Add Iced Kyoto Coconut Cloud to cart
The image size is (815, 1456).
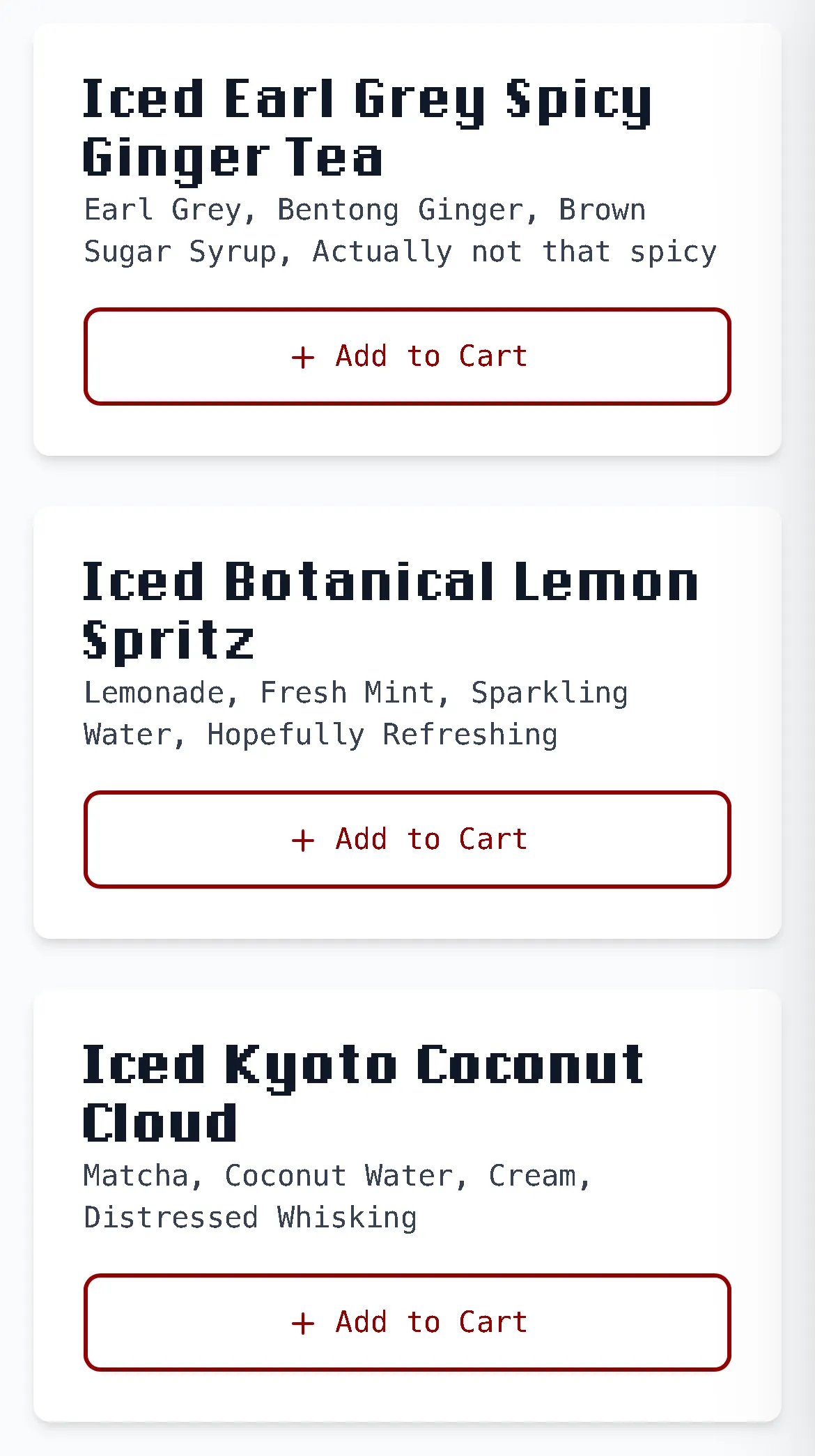tap(407, 1322)
